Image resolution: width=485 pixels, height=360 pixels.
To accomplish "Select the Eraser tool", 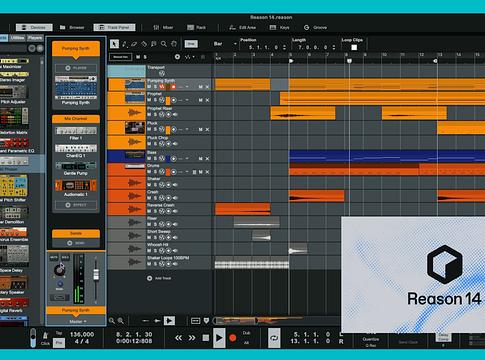I will click(x=134, y=44).
